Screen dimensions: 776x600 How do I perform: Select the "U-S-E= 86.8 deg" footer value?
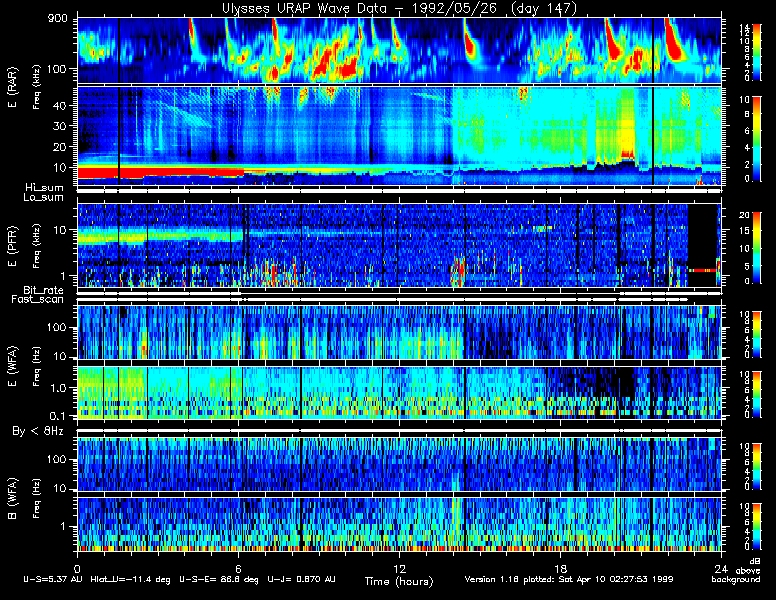tap(219, 579)
